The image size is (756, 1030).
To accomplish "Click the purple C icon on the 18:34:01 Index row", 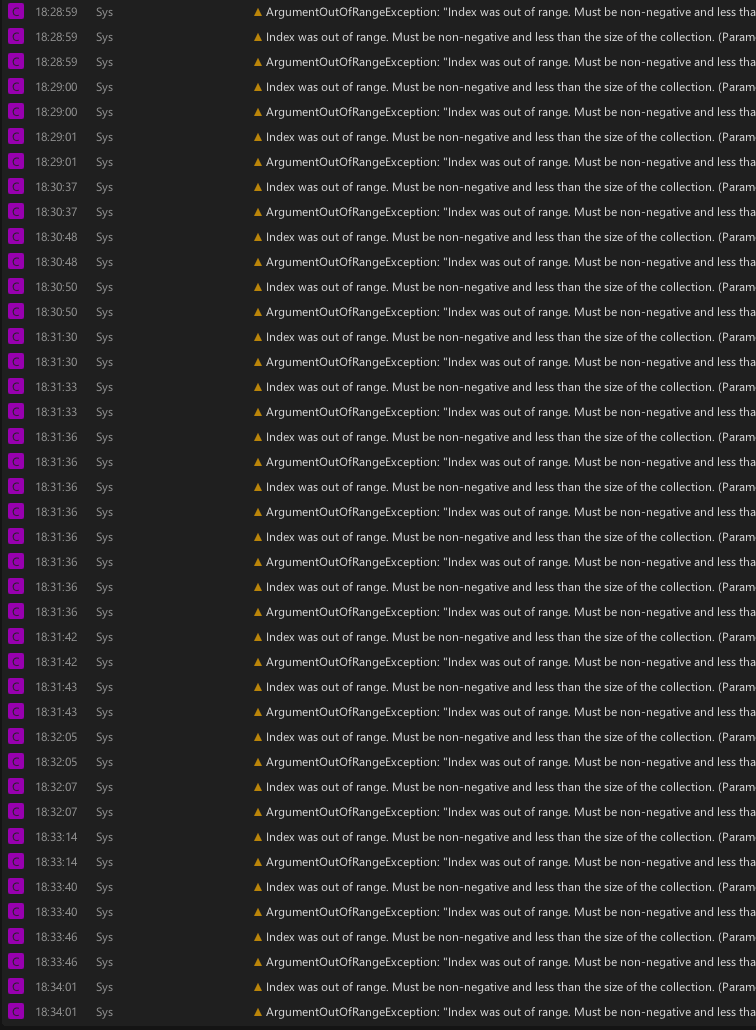I will (16, 987).
